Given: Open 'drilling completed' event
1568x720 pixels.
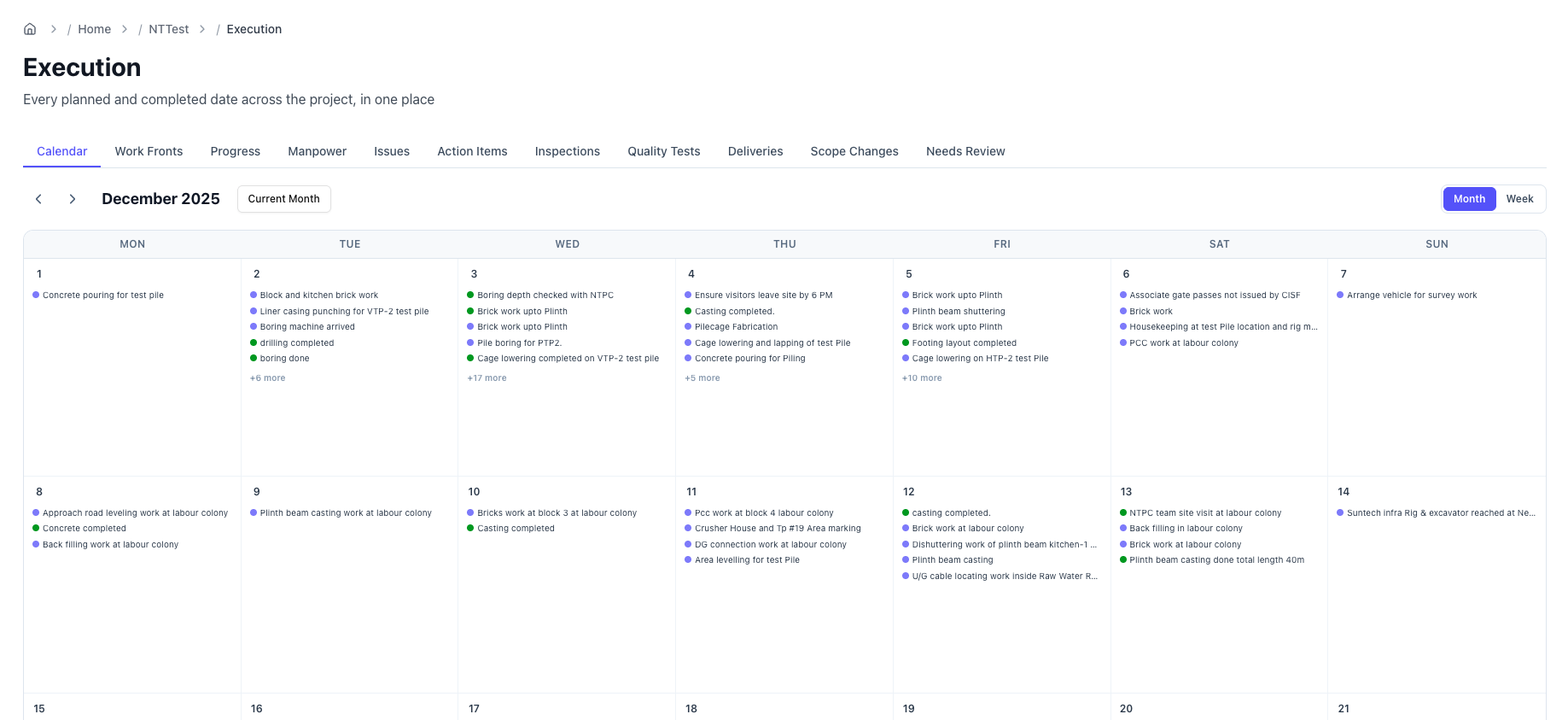Looking at the screenshot, I should [292, 343].
